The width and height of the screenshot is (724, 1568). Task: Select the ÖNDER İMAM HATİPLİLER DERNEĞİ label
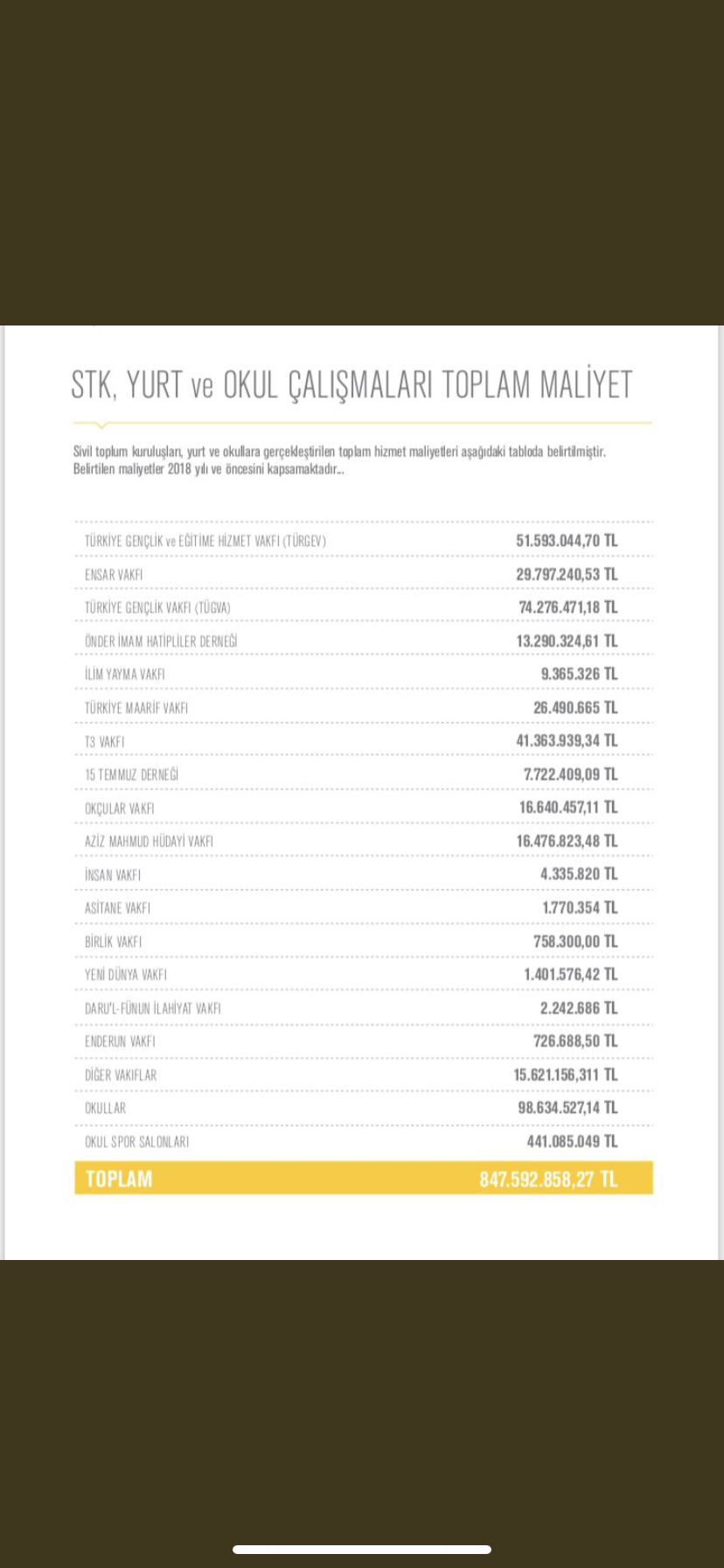[x=161, y=641]
